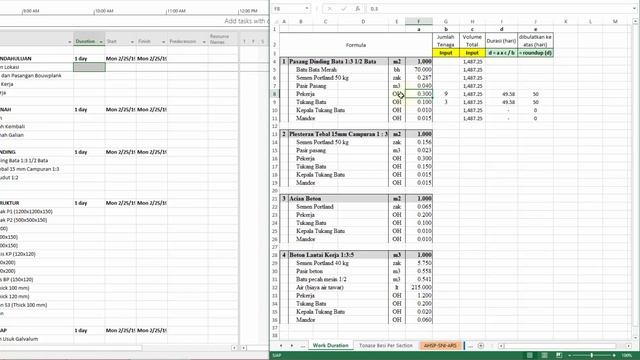Click the Excel formula bar input
Viewport: 640px width, 360px height.
click(x=499, y=9)
